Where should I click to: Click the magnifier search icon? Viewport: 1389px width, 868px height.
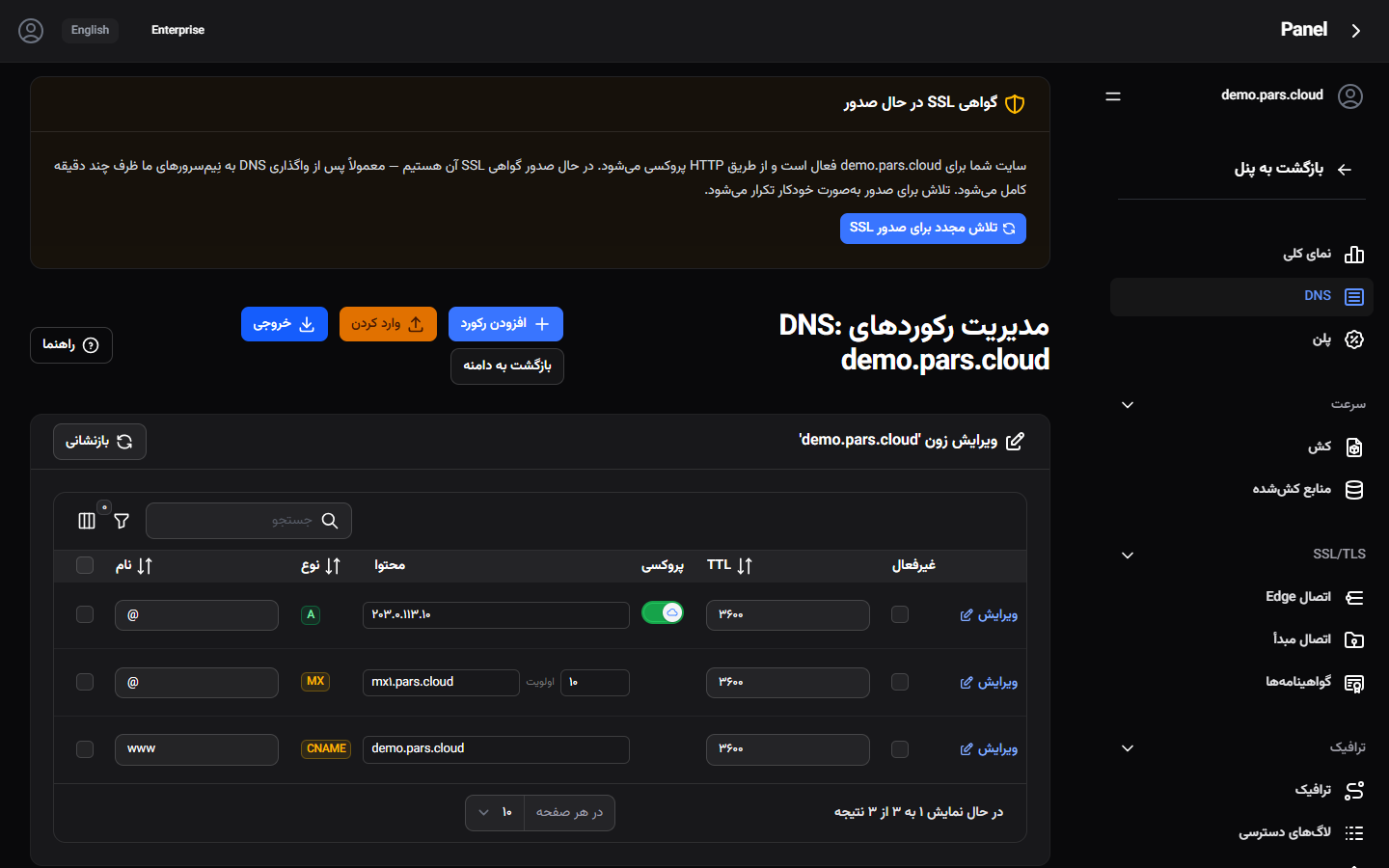pos(330,521)
